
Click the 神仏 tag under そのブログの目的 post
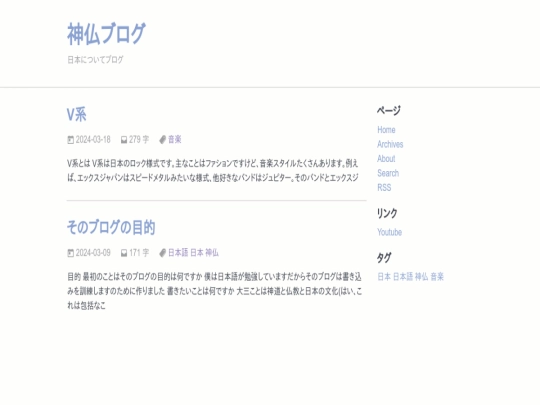pos(212,252)
